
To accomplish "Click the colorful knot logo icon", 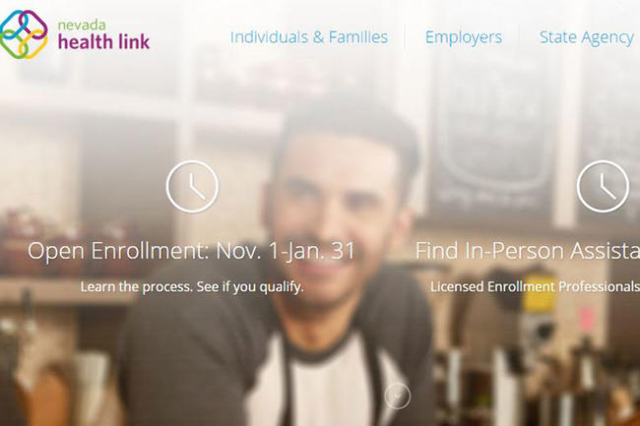I will [x=23, y=35].
